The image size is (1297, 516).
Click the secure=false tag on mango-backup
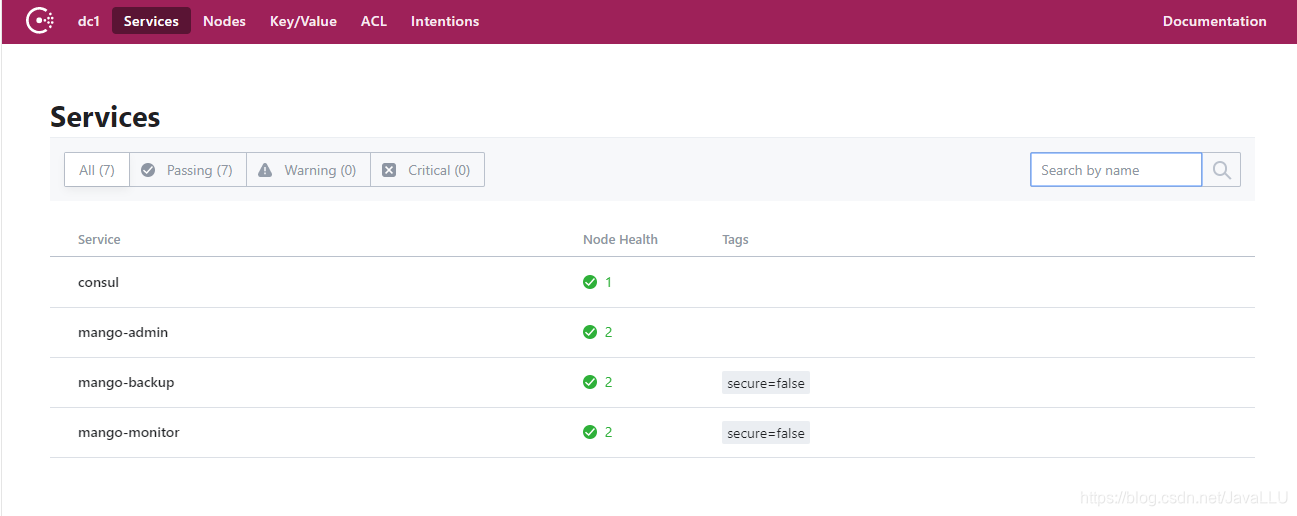click(x=766, y=383)
